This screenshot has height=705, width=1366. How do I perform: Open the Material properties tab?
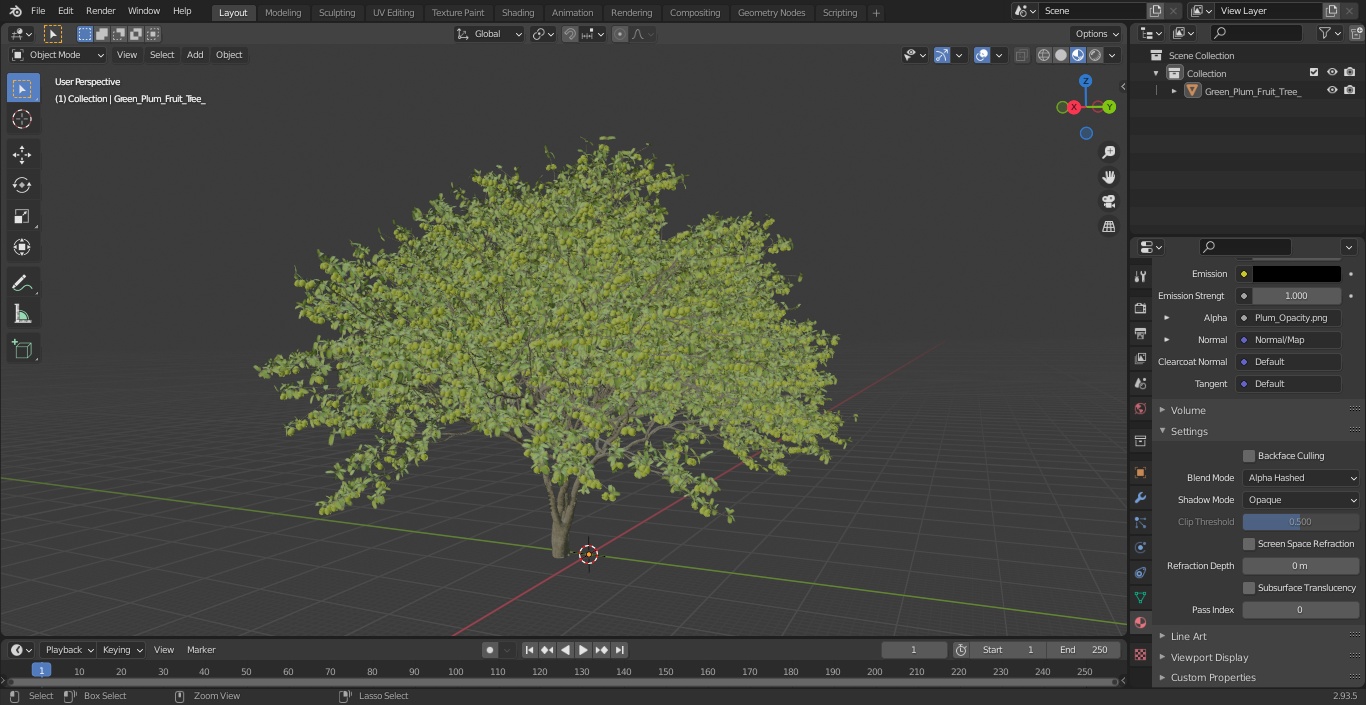[x=1140, y=622]
